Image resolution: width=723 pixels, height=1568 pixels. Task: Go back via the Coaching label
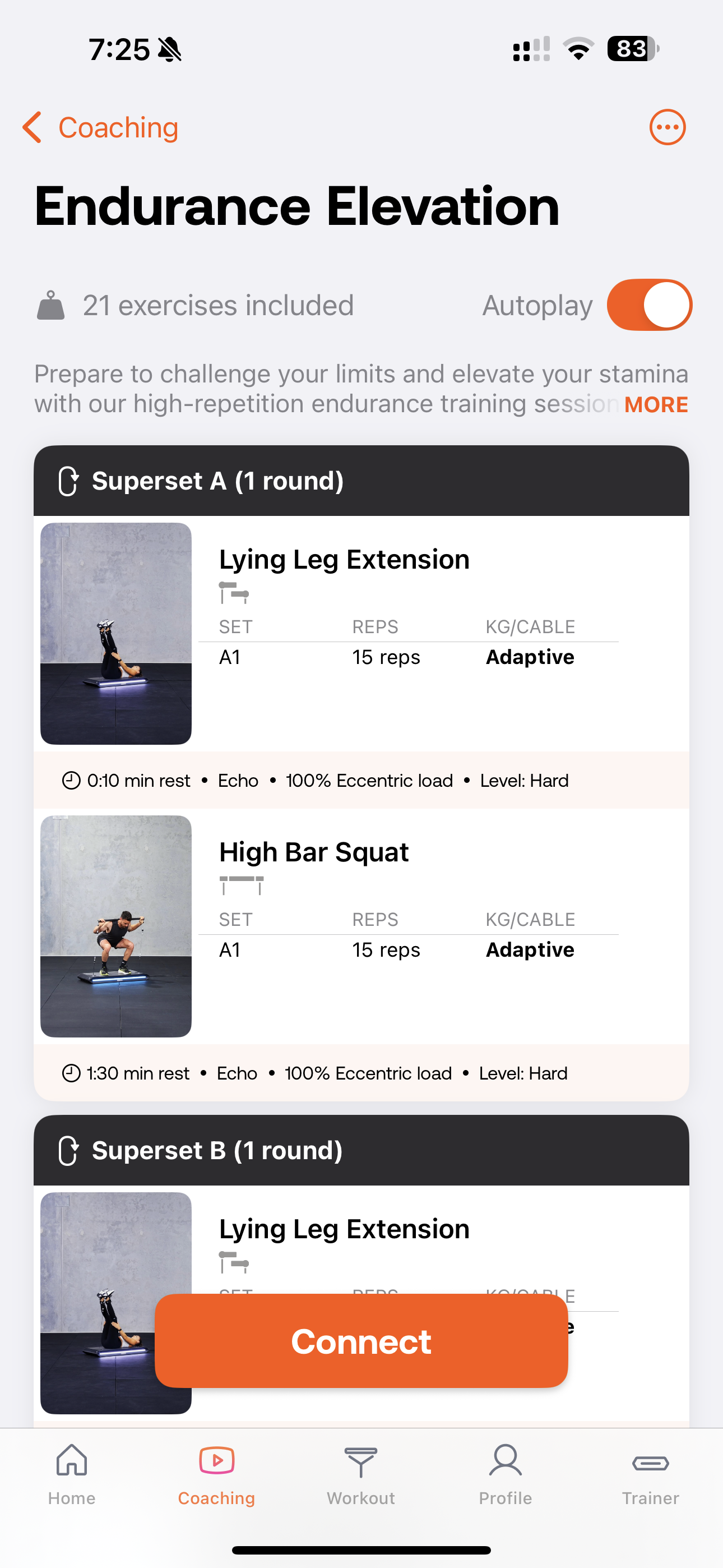coord(118,128)
